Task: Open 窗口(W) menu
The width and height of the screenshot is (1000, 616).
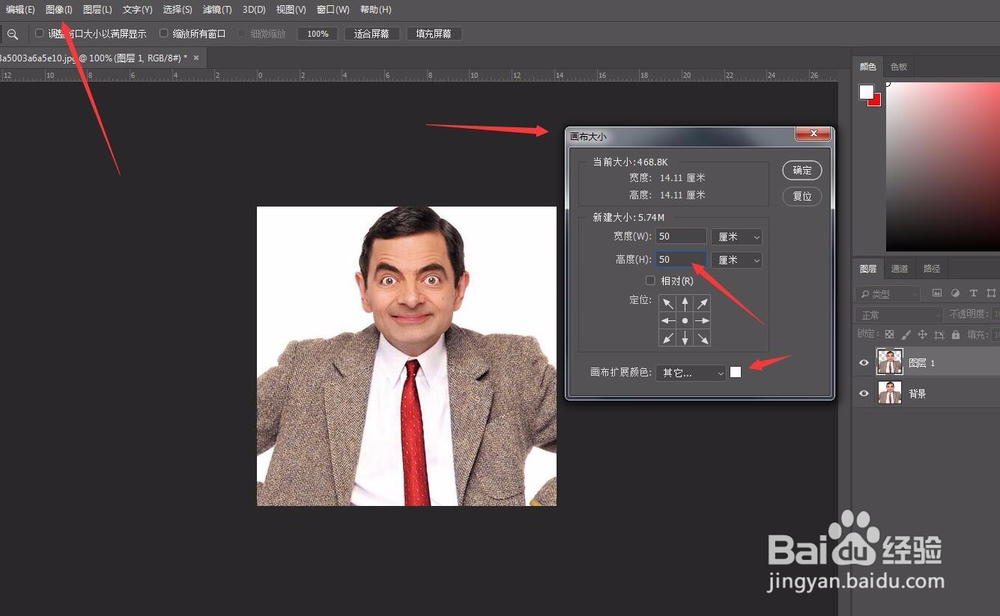Action: (x=333, y=10)
